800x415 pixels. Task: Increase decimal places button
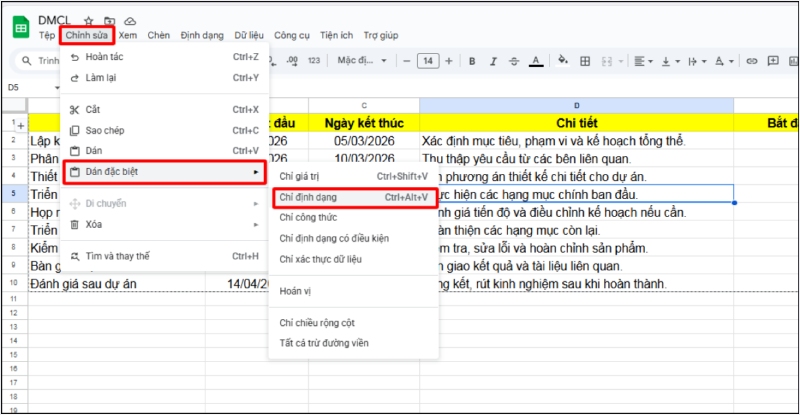[x=292, y=61]
